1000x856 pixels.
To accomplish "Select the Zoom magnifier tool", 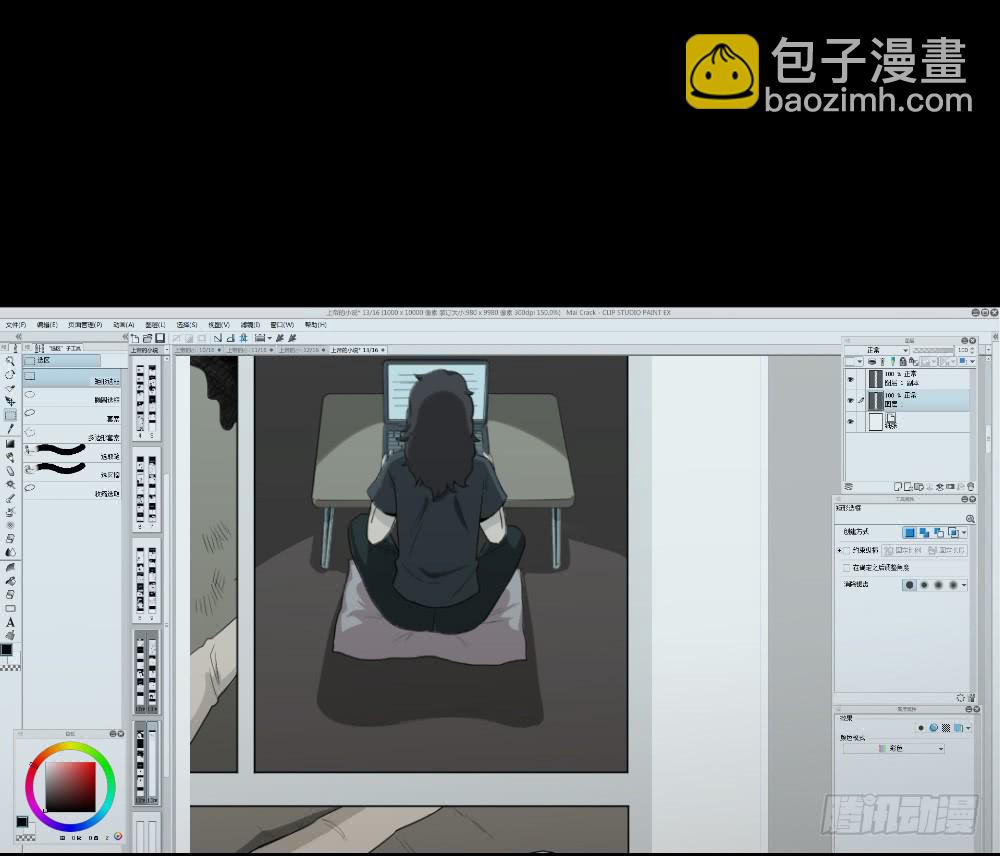I will 10,361.
